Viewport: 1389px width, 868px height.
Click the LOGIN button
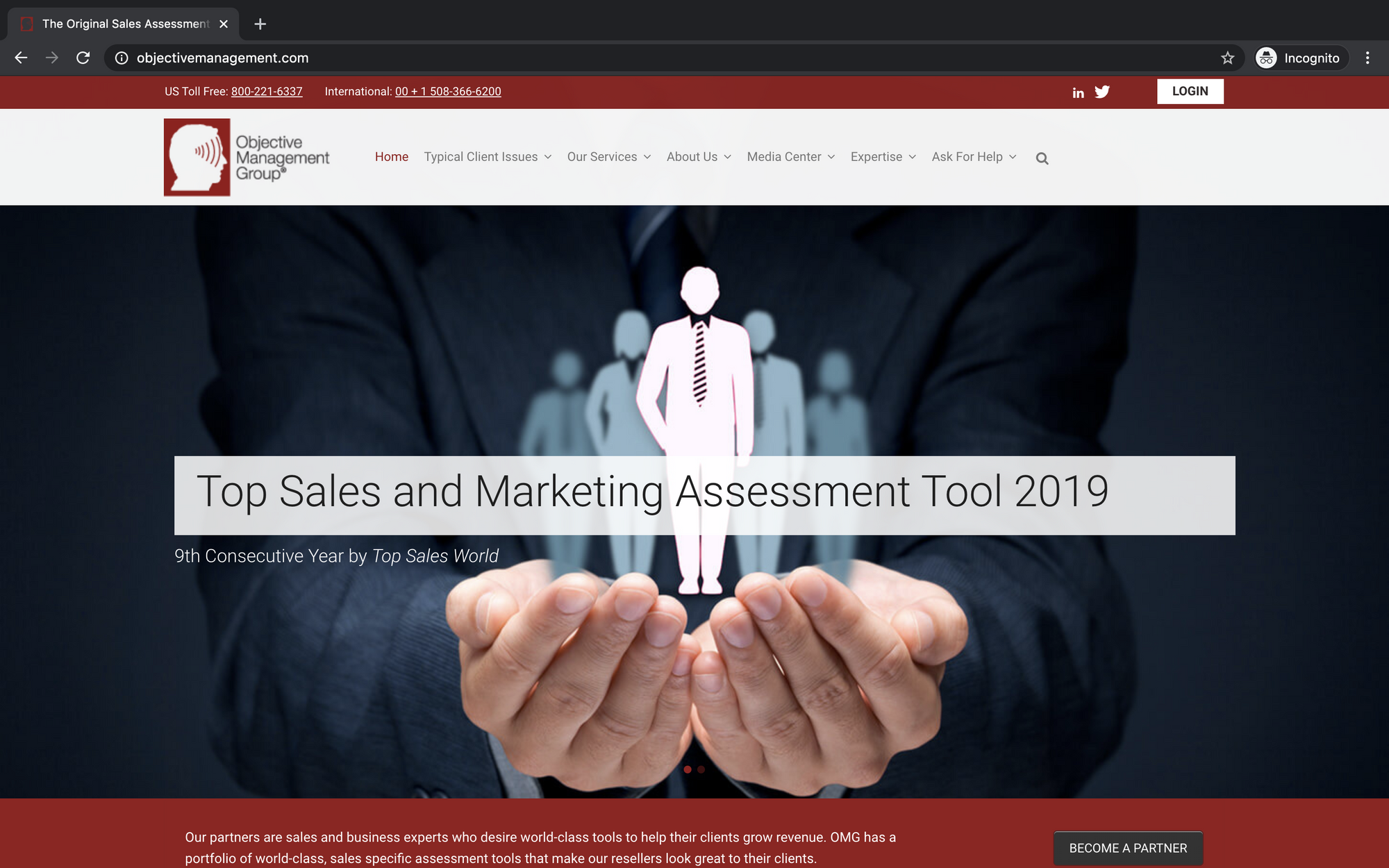(x=1190, y=91)
